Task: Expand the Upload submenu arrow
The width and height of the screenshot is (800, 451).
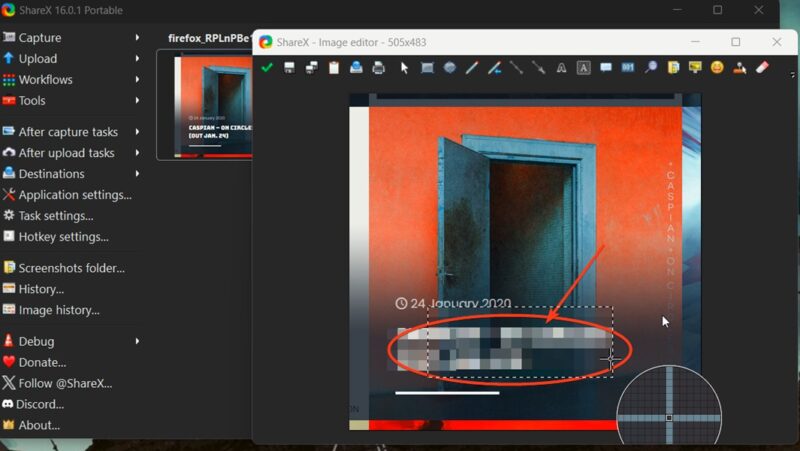Action: coord(137,58)
